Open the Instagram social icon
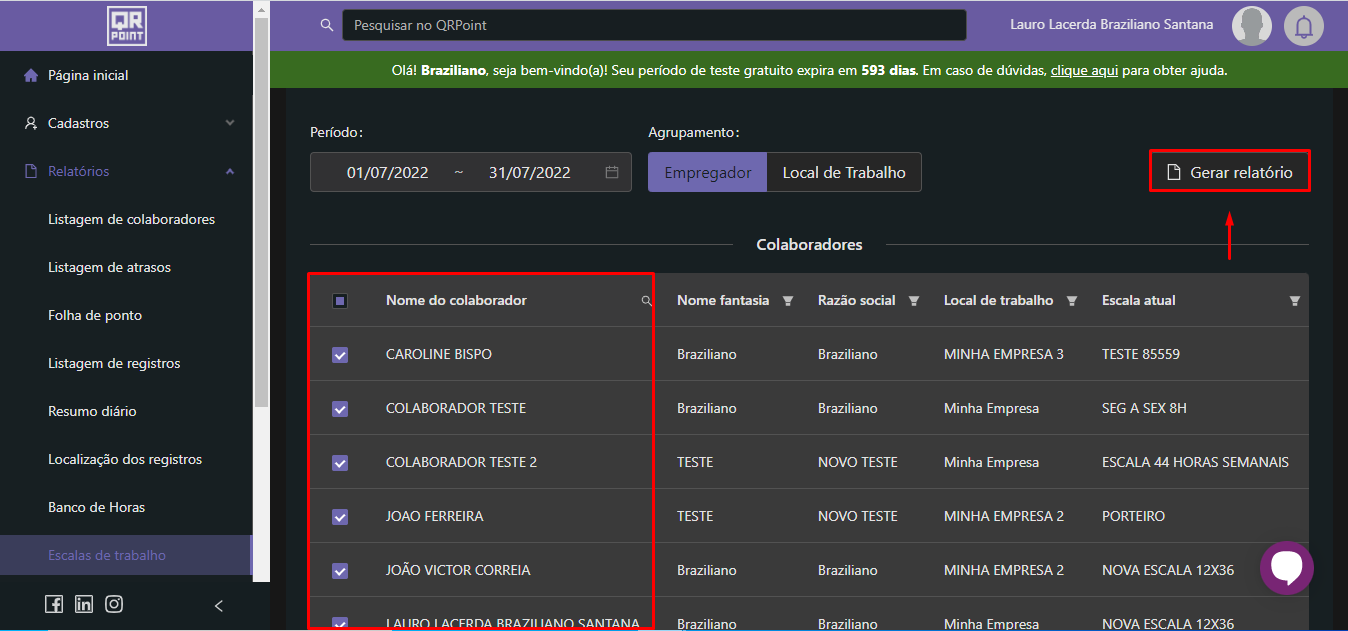Screen dimensions: 1348x631 click(114, 604)
